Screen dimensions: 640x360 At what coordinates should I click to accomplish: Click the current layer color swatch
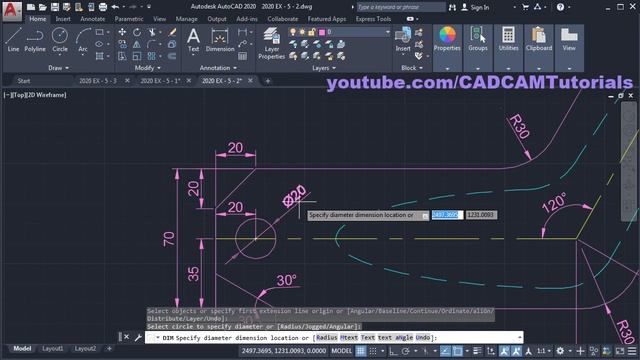coord(322,32)
